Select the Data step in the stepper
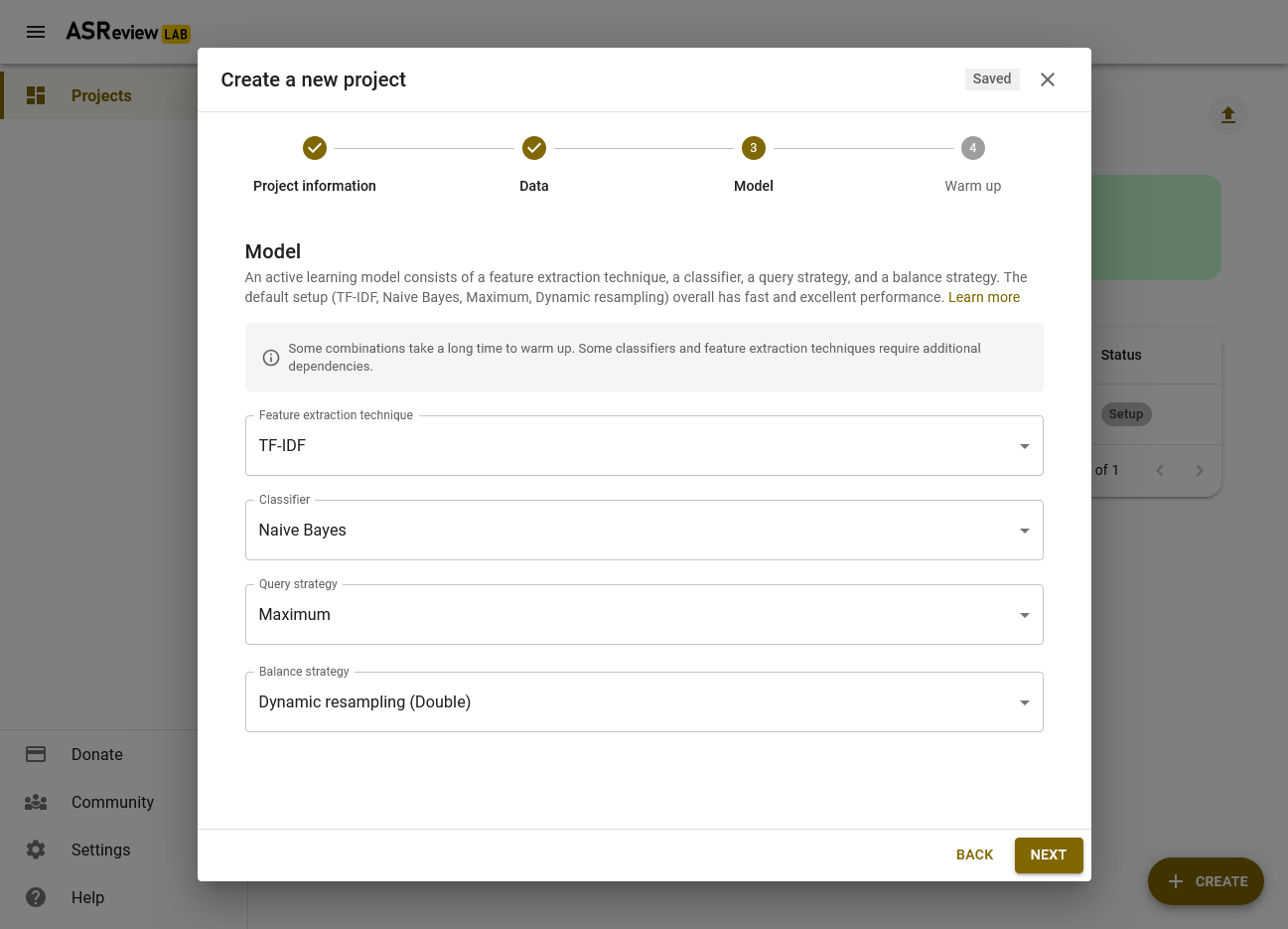The image size is (1288, 929). 534,165
